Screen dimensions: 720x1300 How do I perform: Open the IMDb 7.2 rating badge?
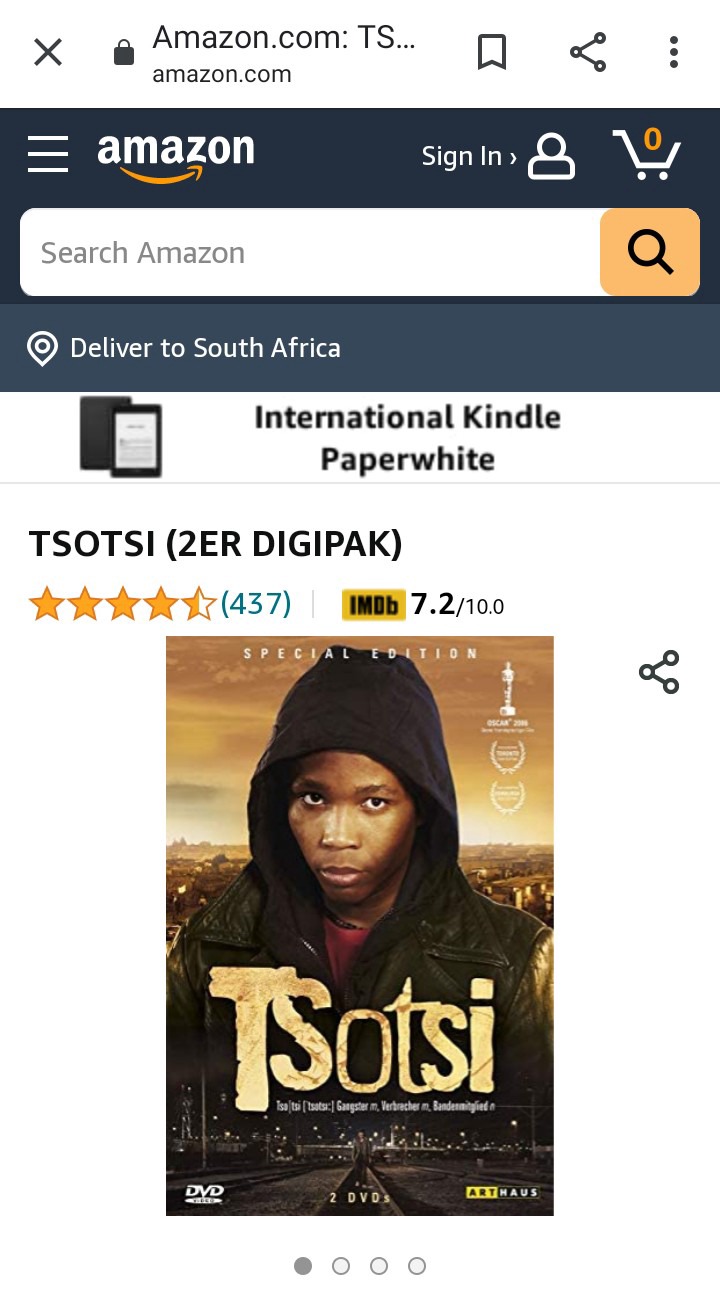click(x=423, y=604)
